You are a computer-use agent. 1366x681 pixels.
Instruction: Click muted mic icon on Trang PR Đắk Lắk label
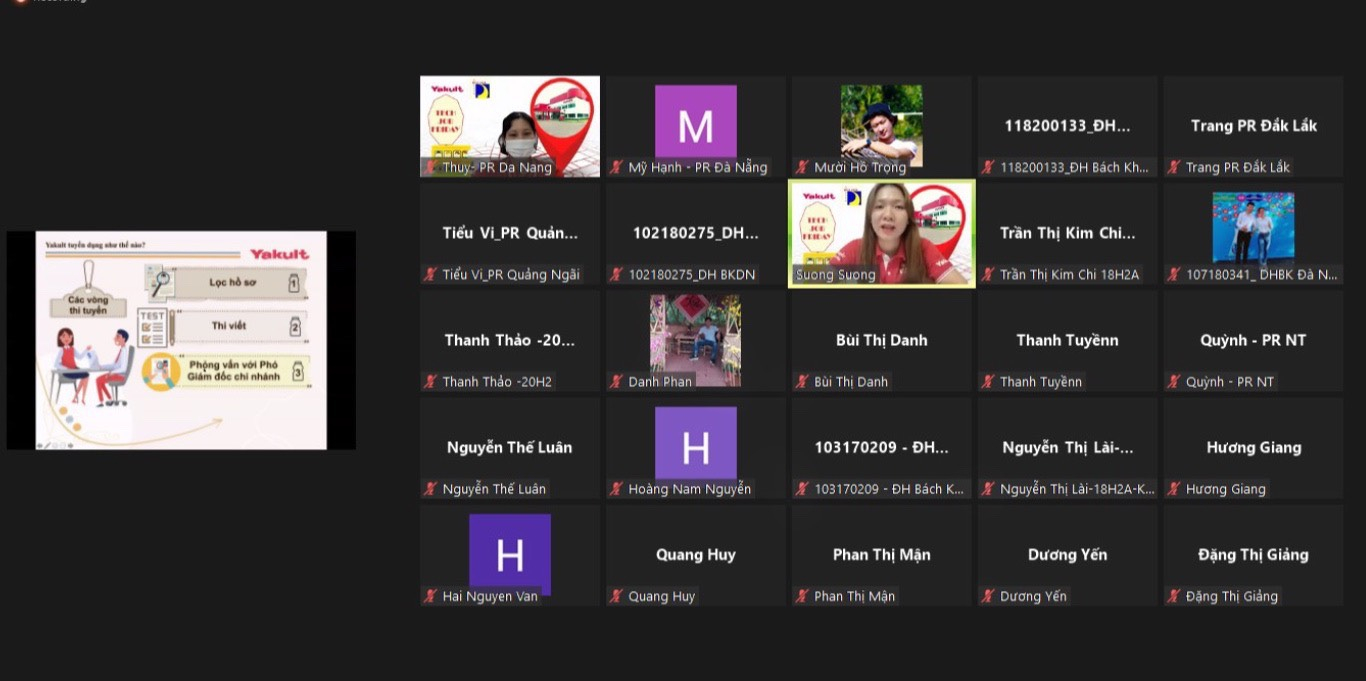1174,168
